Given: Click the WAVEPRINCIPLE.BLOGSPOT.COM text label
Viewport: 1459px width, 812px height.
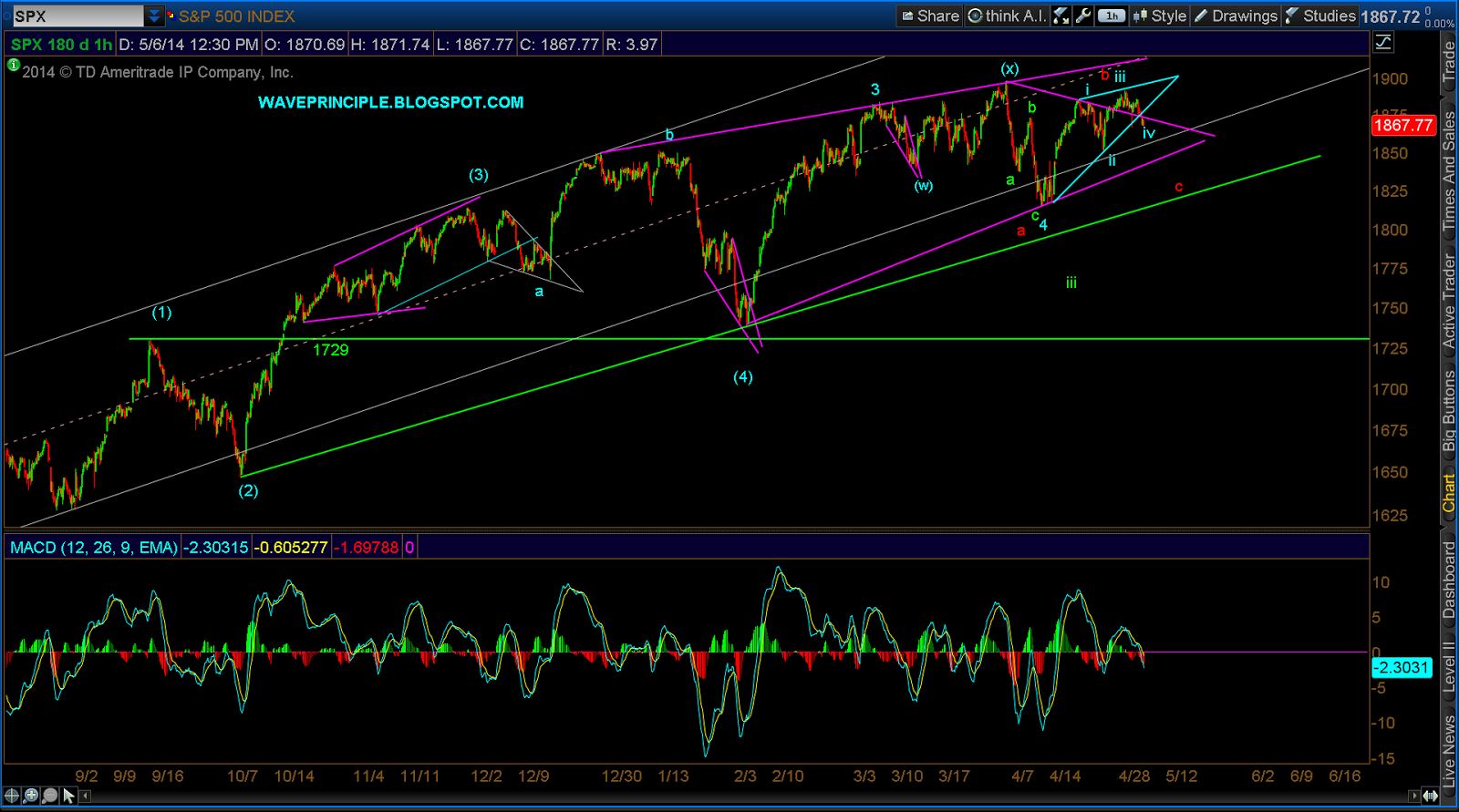Looking at the screenshot, I should pyautogui.click(x=391, y=102).
